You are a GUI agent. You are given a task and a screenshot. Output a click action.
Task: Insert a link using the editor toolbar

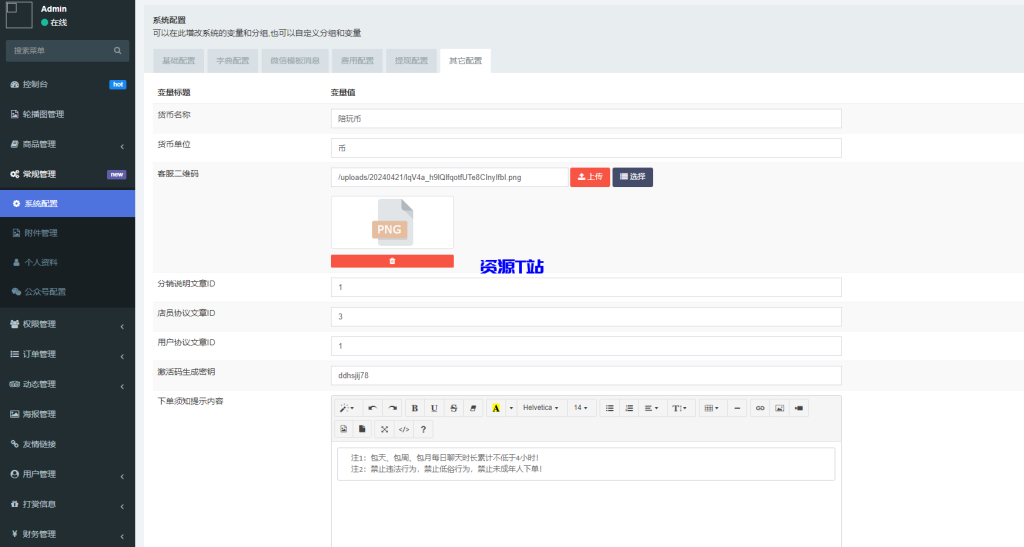pyautogui.click(x=760, y=408)
